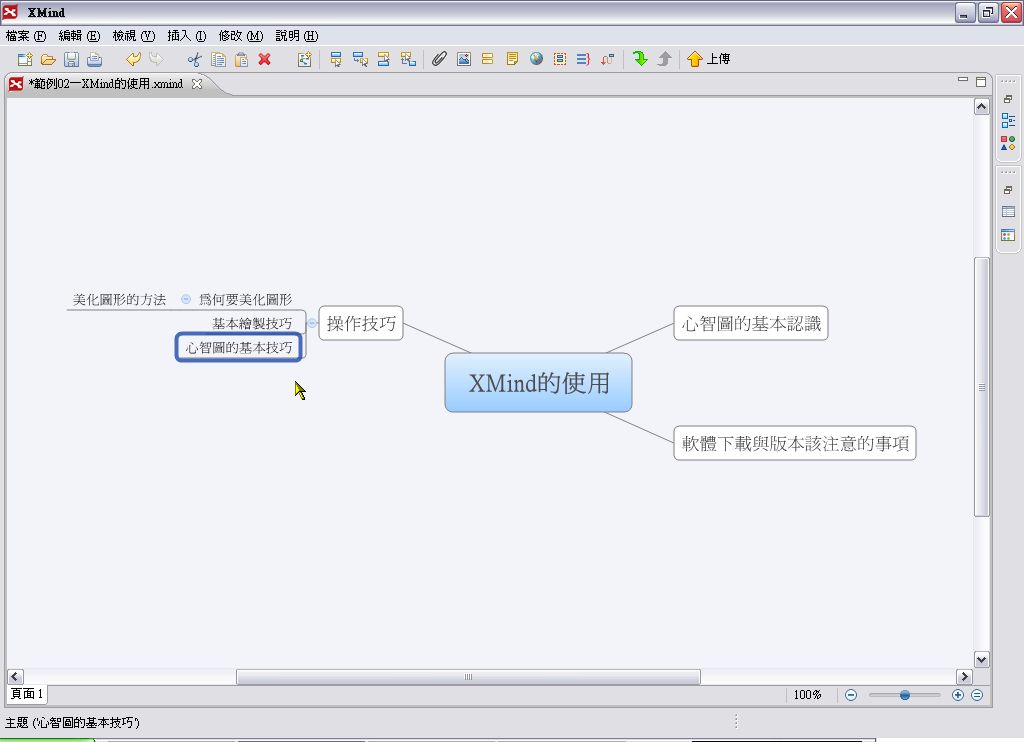
Task: Click the Label toolbar icon
Action: [x=487, y=59]
